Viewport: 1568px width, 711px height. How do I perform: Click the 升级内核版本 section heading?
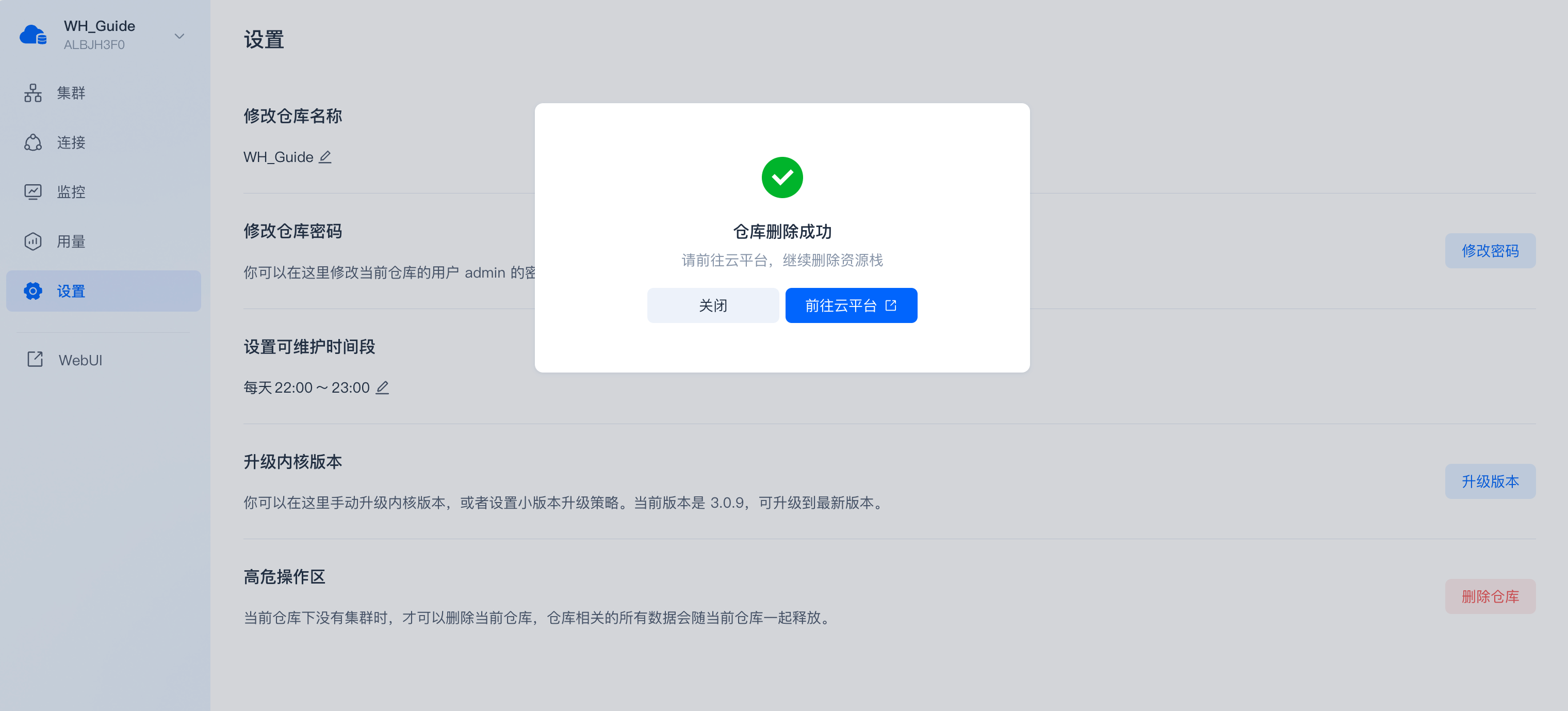click(x=293, y=462)
